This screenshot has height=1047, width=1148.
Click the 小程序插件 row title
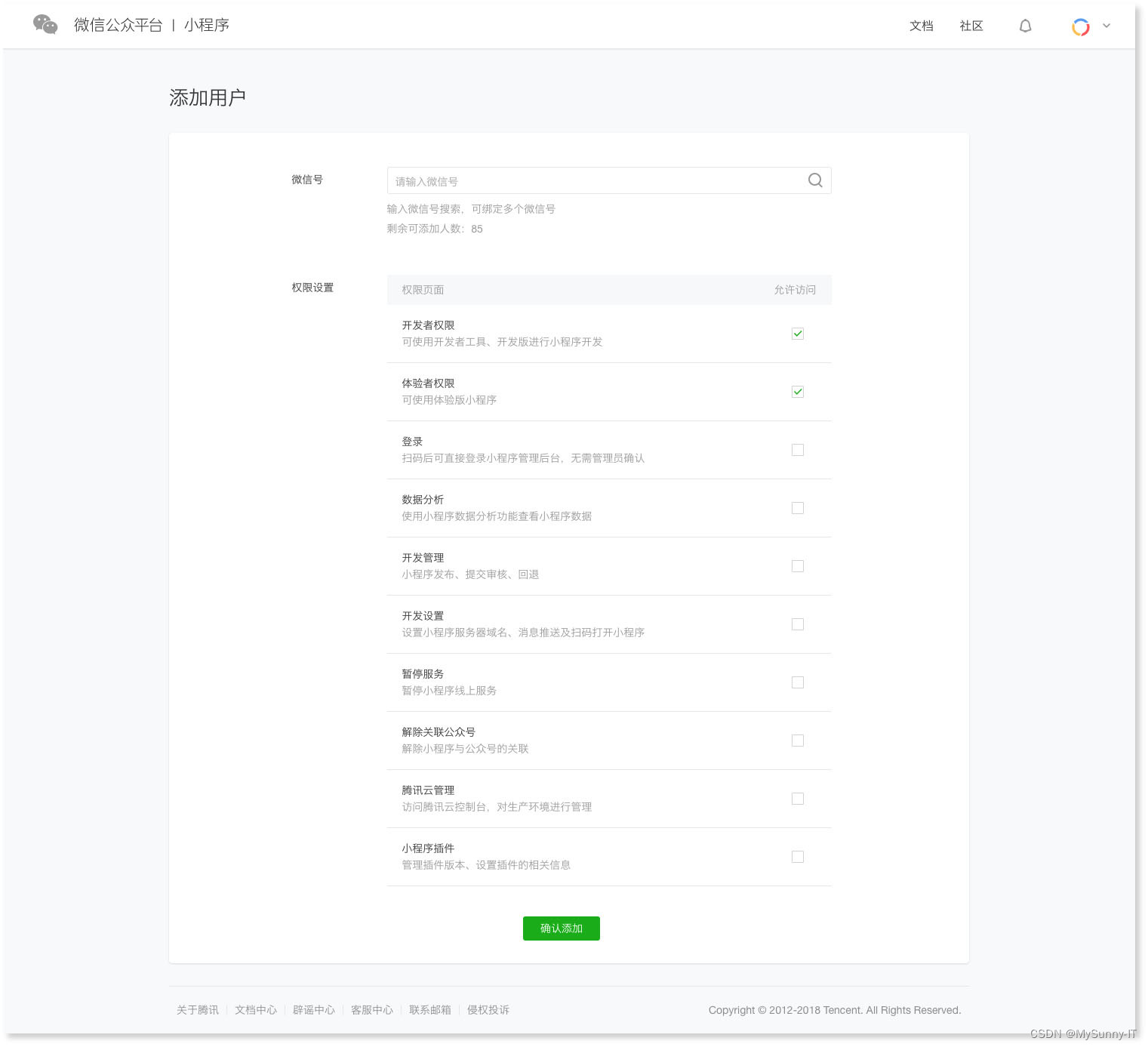(428, 848)
